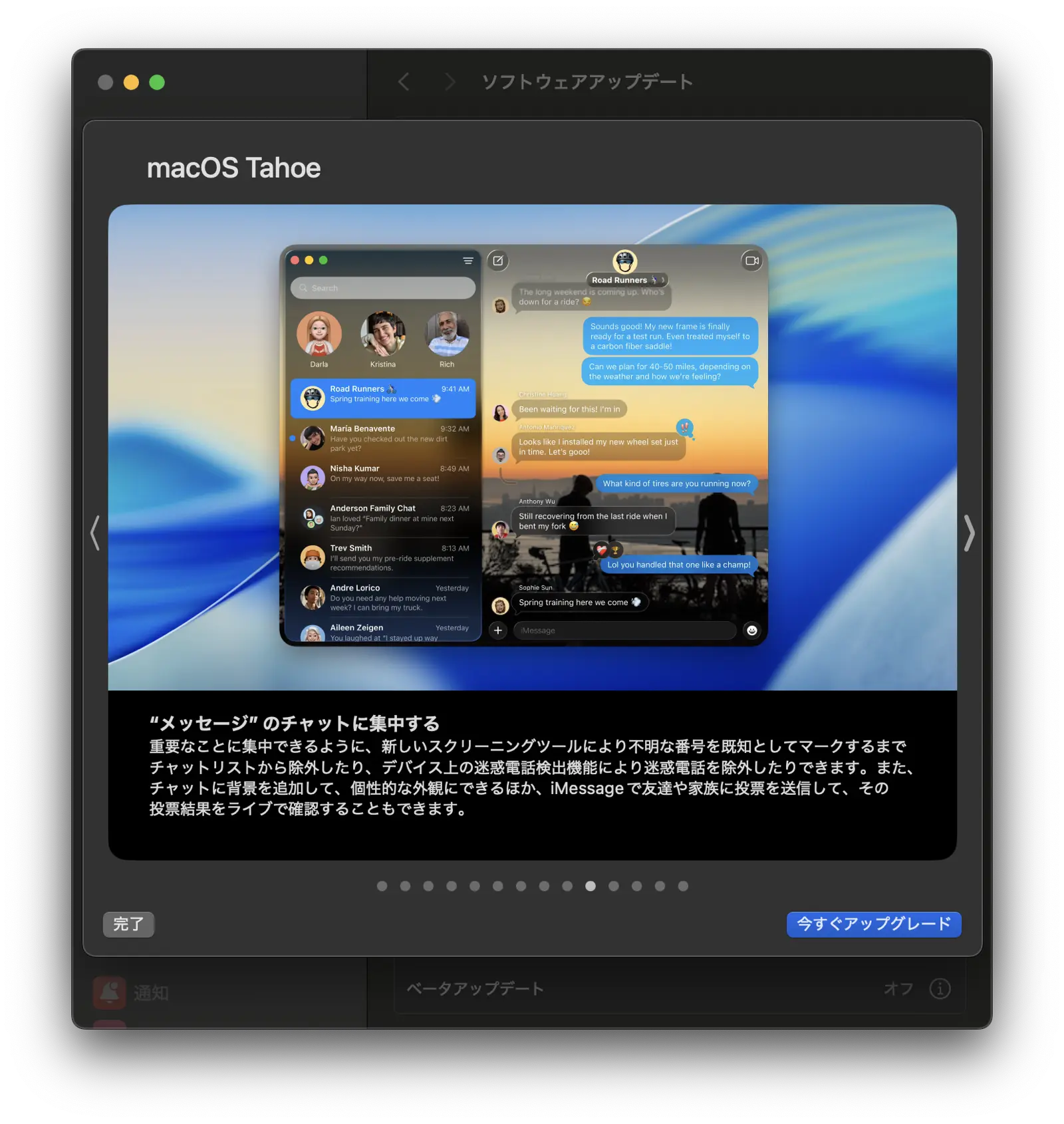Select the Maria Benavente conversation
The height and width of the screenshot is (1124, 1064).
(x=383, y=438)
